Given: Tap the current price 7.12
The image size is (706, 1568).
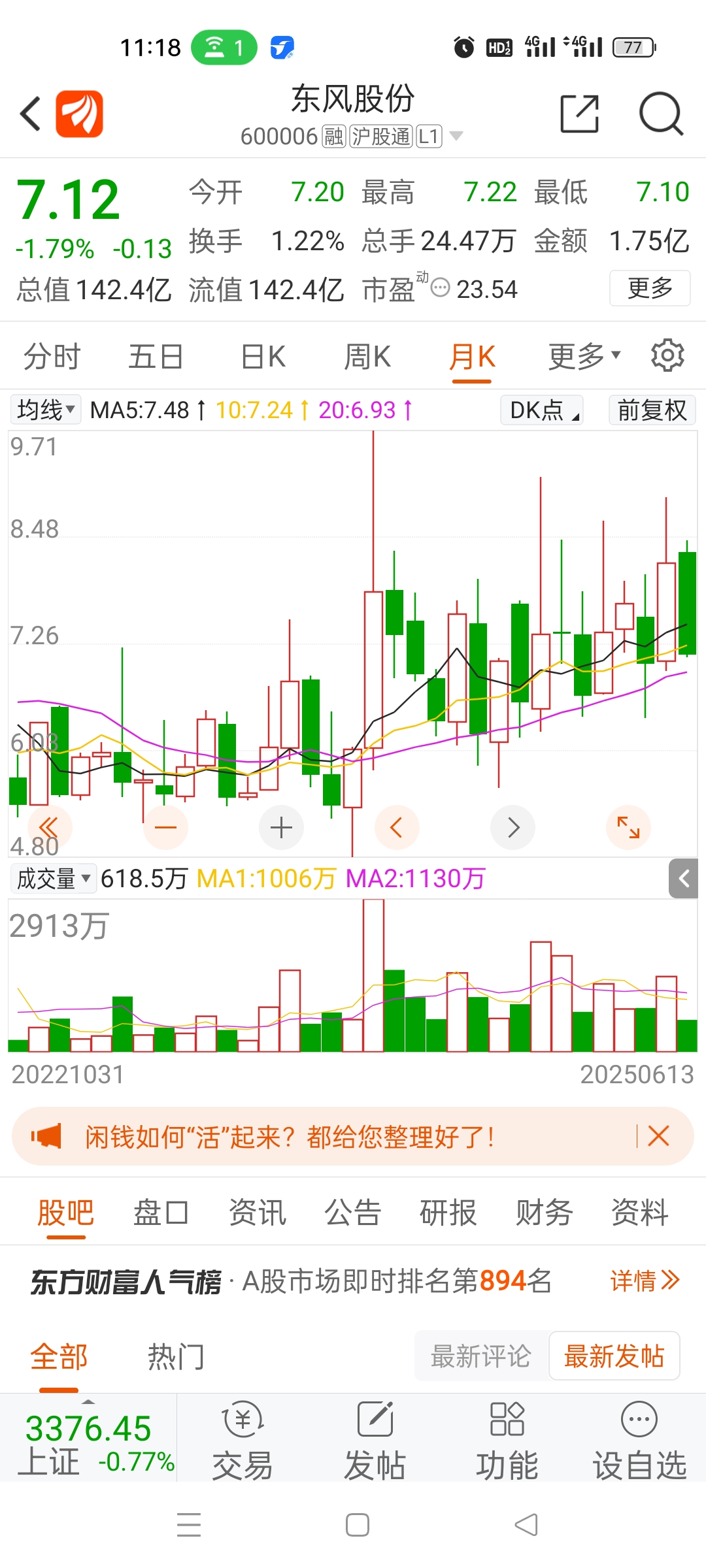Looking at the screenshot, I should coord(67,200).
